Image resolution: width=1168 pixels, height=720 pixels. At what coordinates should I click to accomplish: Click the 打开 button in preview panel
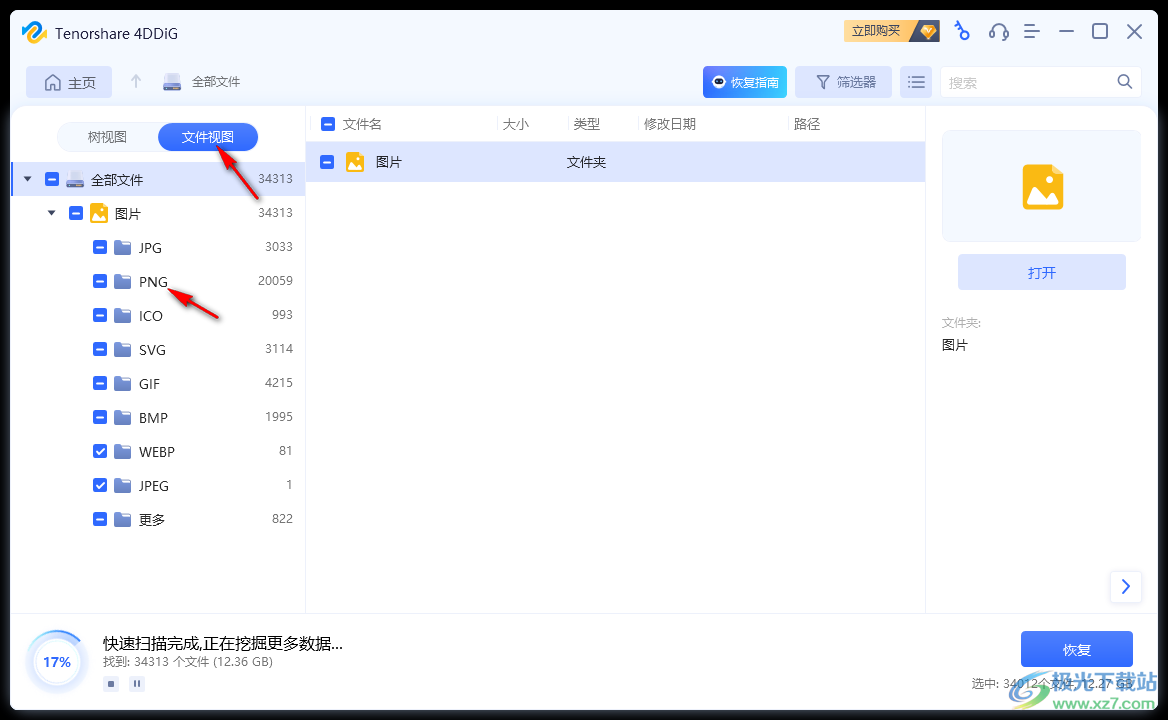pyautogui.click(x=1041, y=273)
